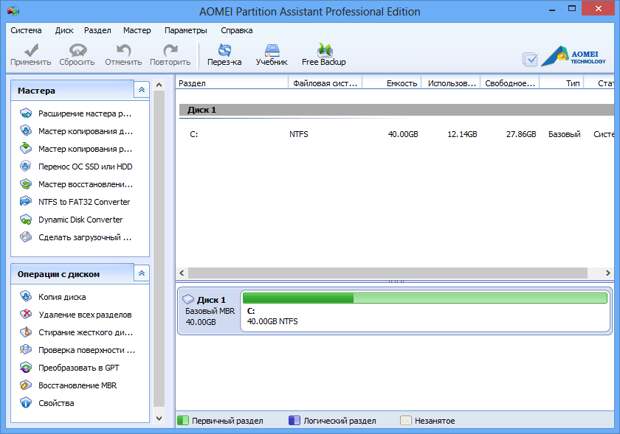Sort by the Использовано column header
Viewport: 620px width, 434px height.
(451, 83)
